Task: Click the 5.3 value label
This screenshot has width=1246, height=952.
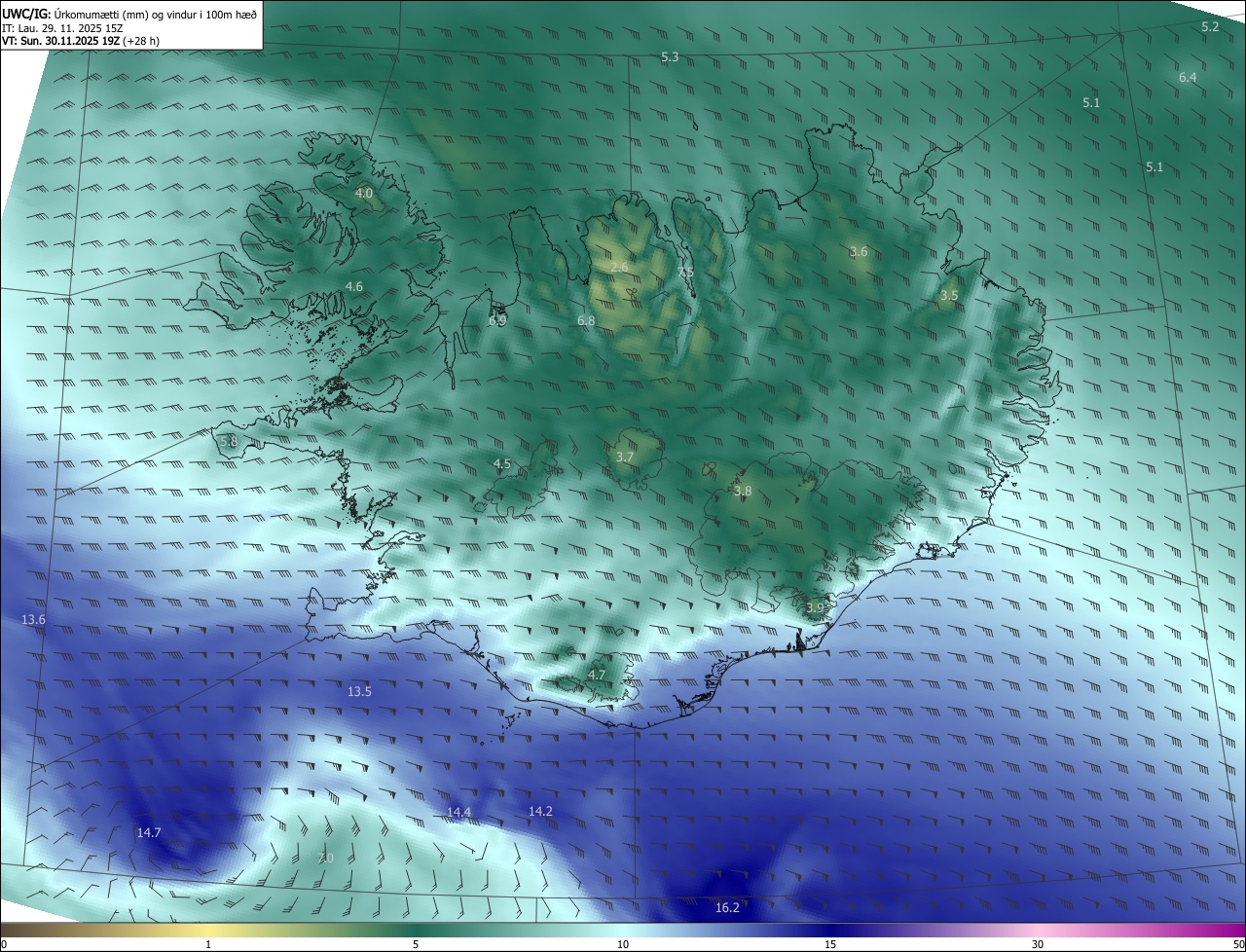Action: 670,57
